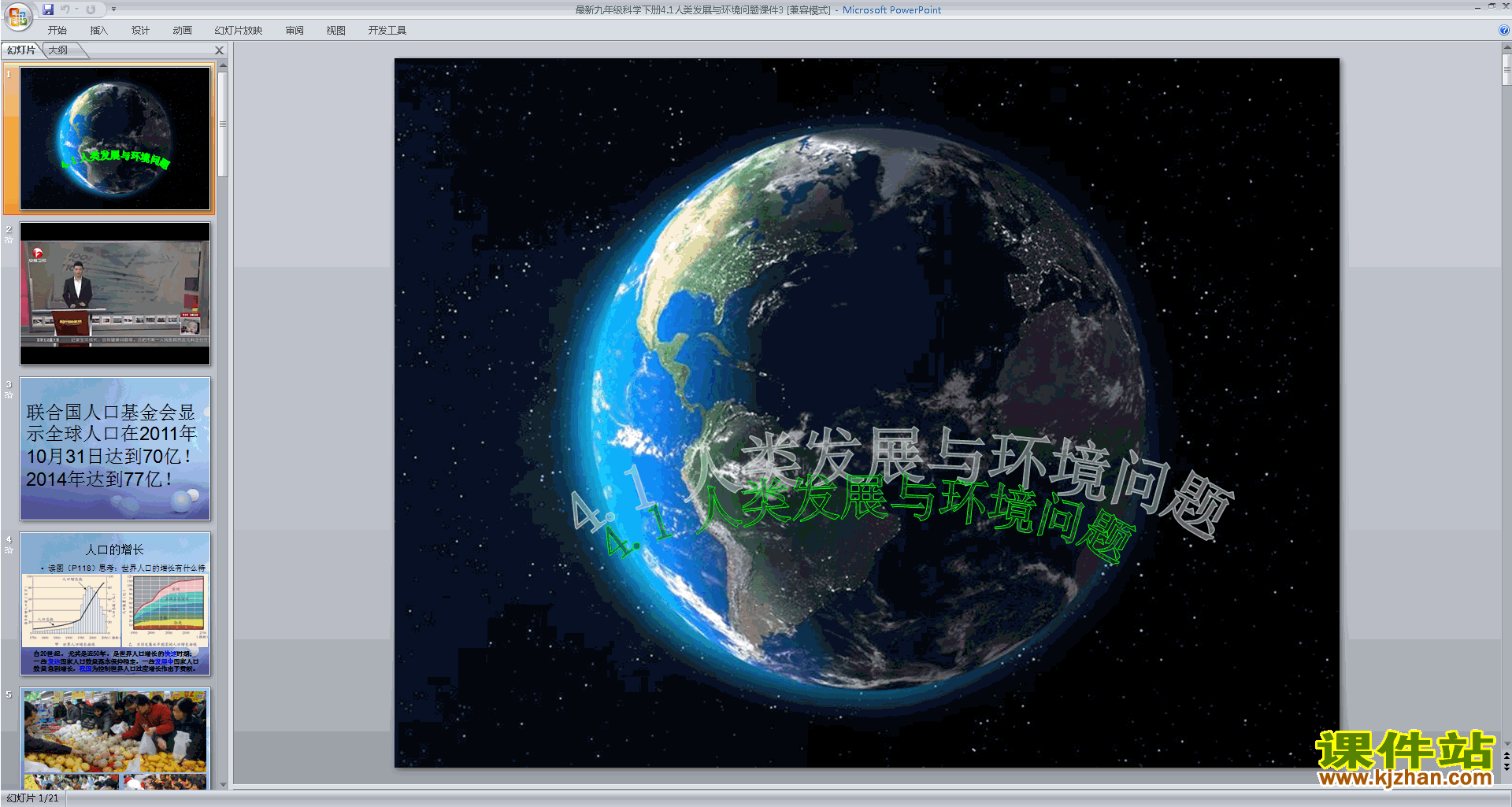The image size is (1512, 807).
Task: Open the Office button menu
Action: point(17,17)
